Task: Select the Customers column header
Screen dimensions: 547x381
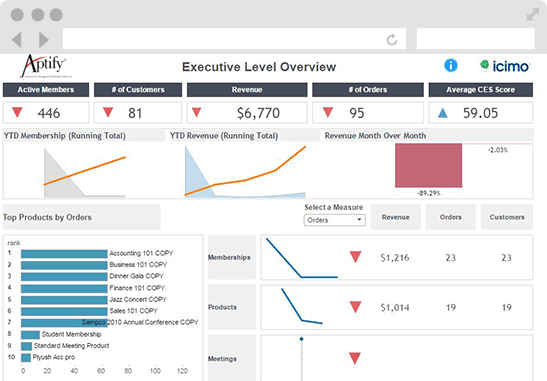Action: pos(507,217)
